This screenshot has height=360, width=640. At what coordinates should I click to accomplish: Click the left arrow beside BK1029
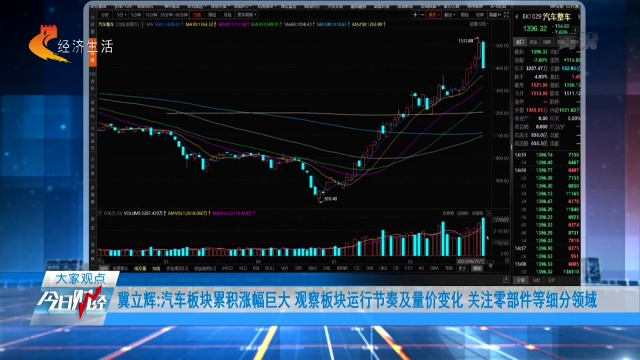click(x=517, y=17)
